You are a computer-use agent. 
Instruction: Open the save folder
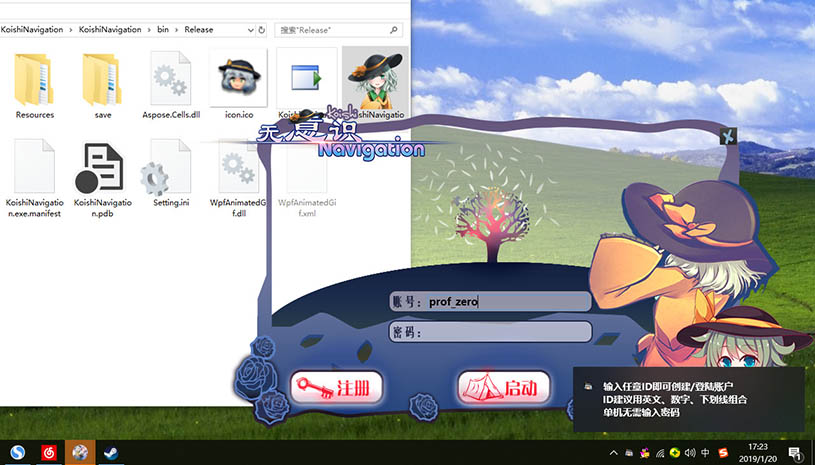pyautogui.click(x=103, y=85)
